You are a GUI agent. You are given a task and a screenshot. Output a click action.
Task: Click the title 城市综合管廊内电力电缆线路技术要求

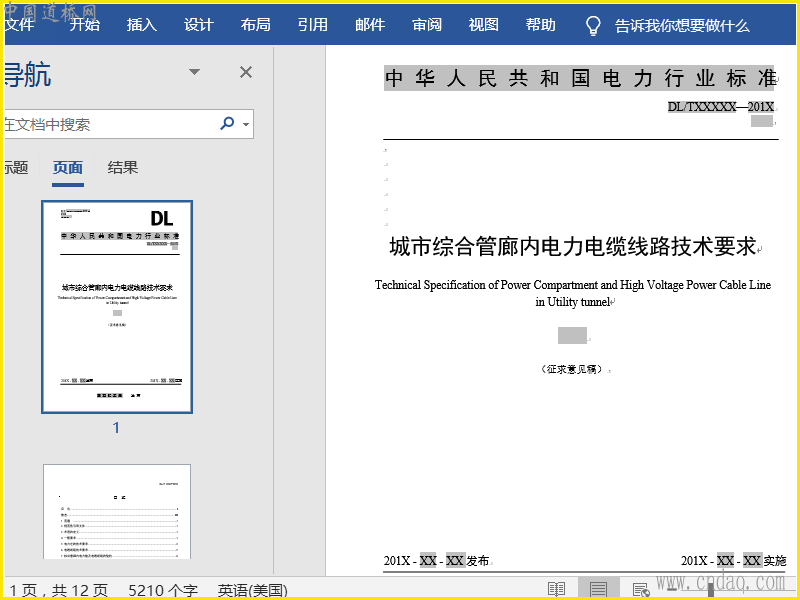point(572,246)
